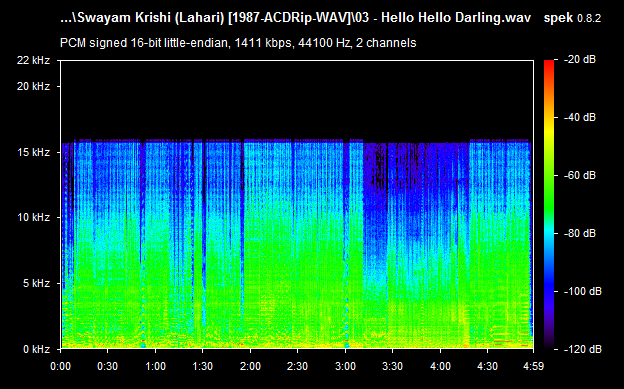Click the 1:00 time axis label
The width and height of the screenshot is (624, 389).
(155, 366)
